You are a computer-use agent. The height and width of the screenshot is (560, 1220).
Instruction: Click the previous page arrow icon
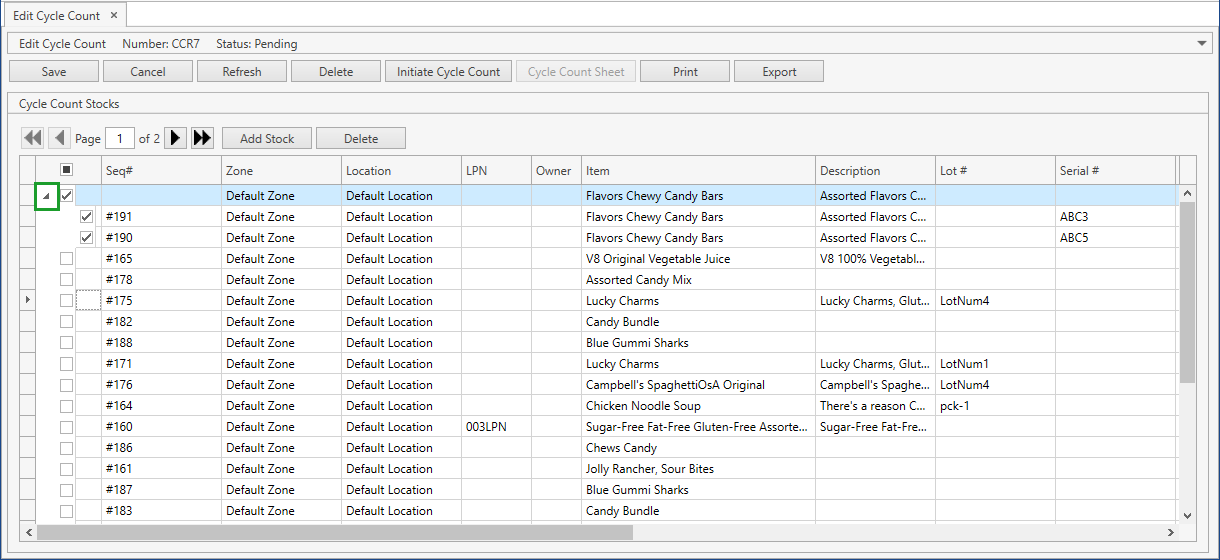(59, 138)
